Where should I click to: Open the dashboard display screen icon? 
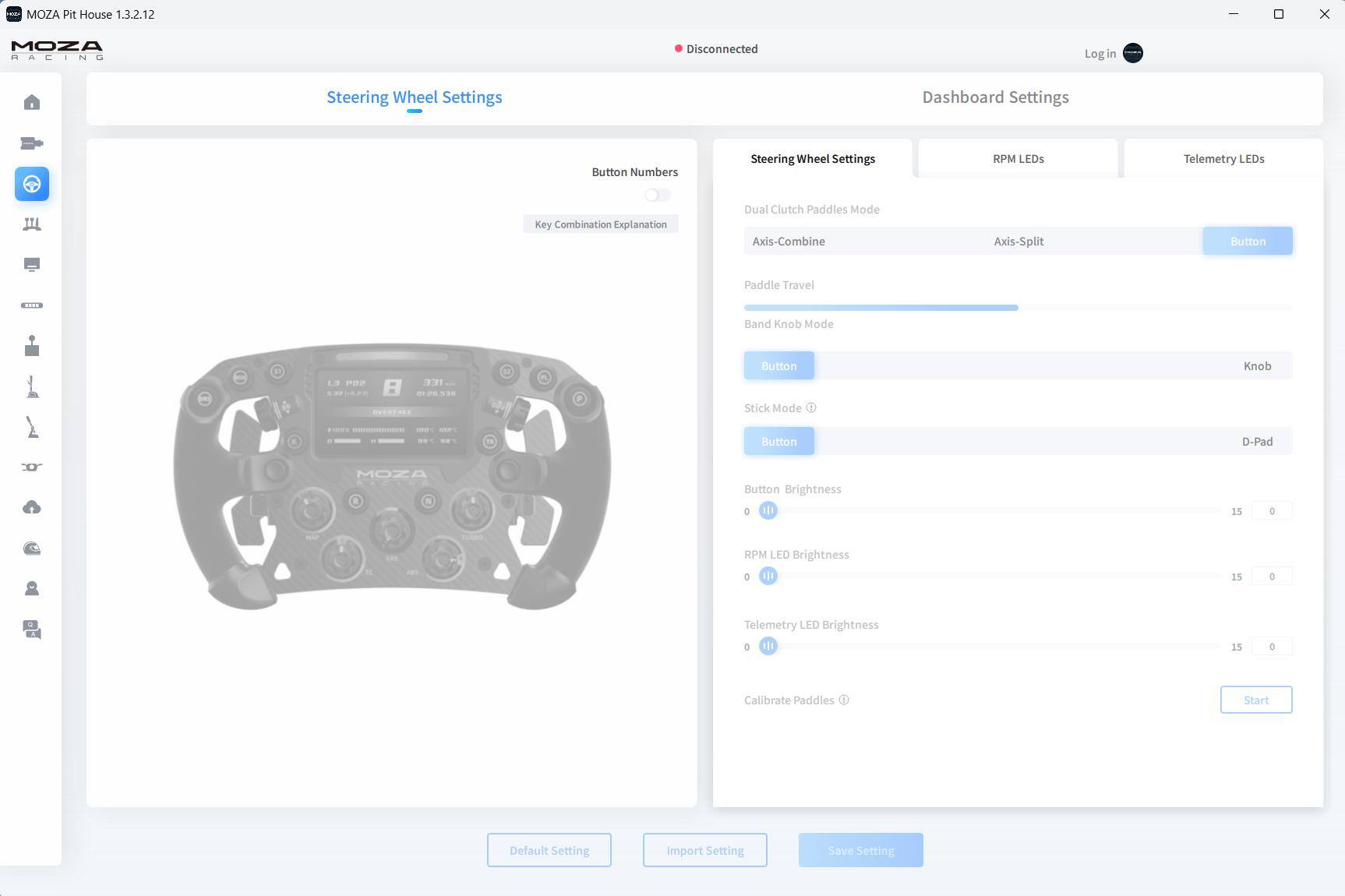[32, 265]
